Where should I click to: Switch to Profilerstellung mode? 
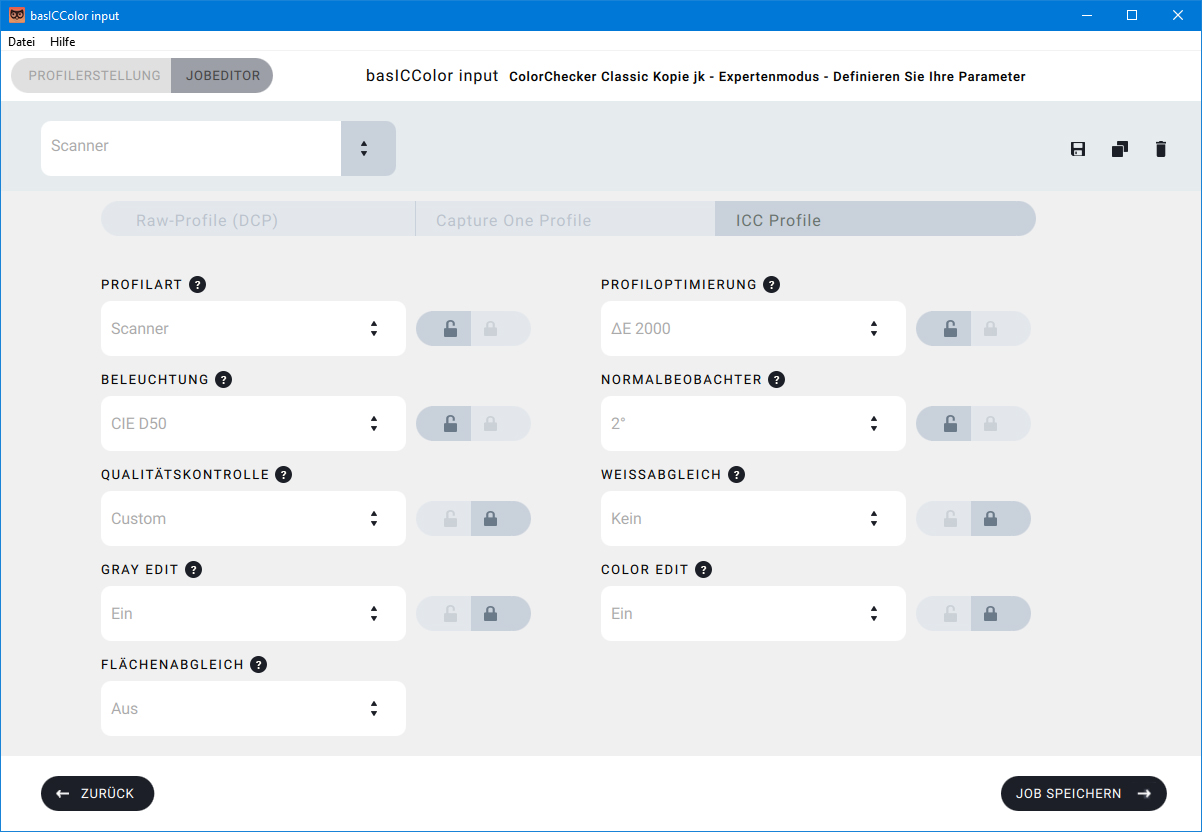coord(94,76)
